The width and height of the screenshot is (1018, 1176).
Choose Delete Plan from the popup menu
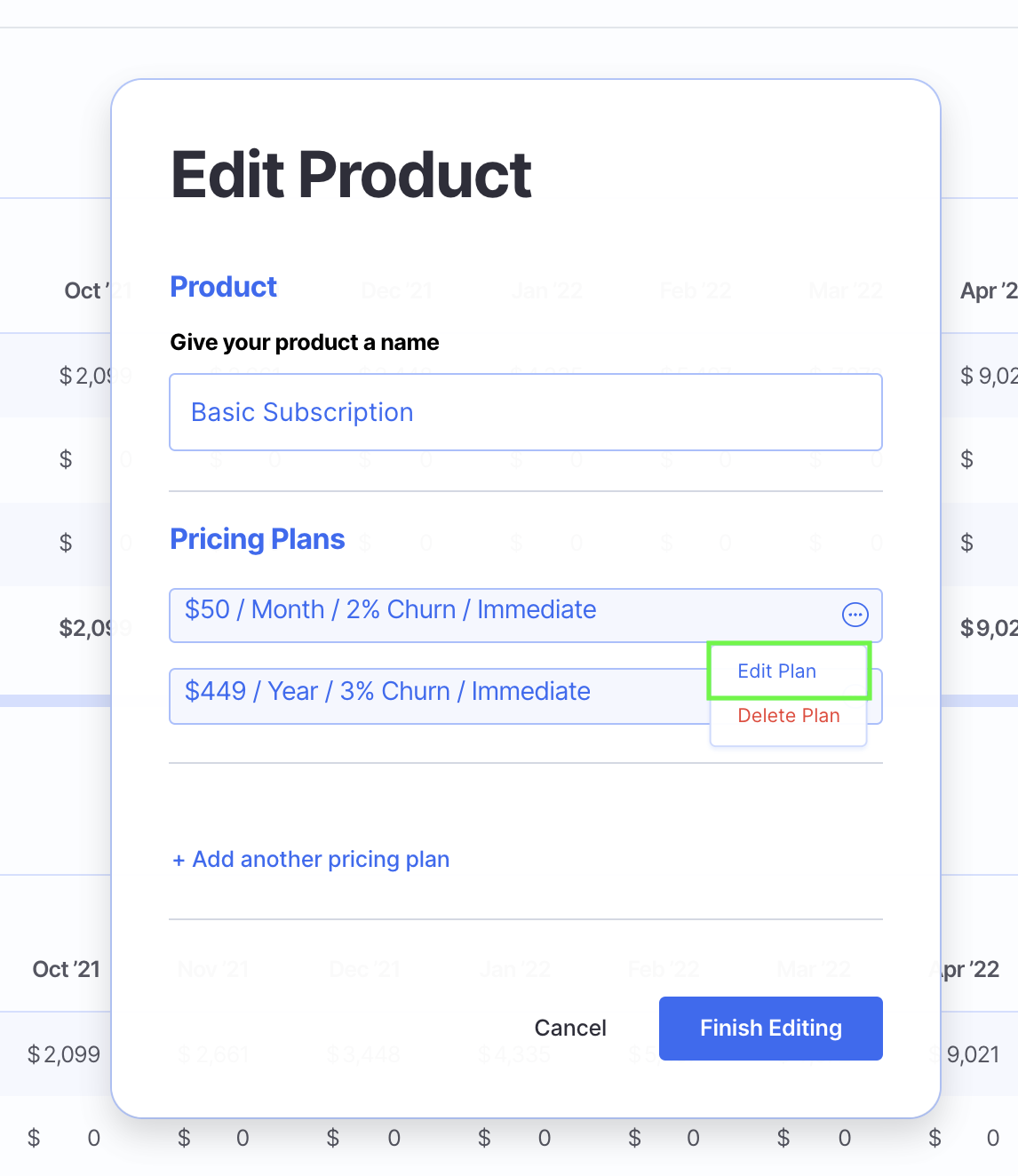coord(788,716)
